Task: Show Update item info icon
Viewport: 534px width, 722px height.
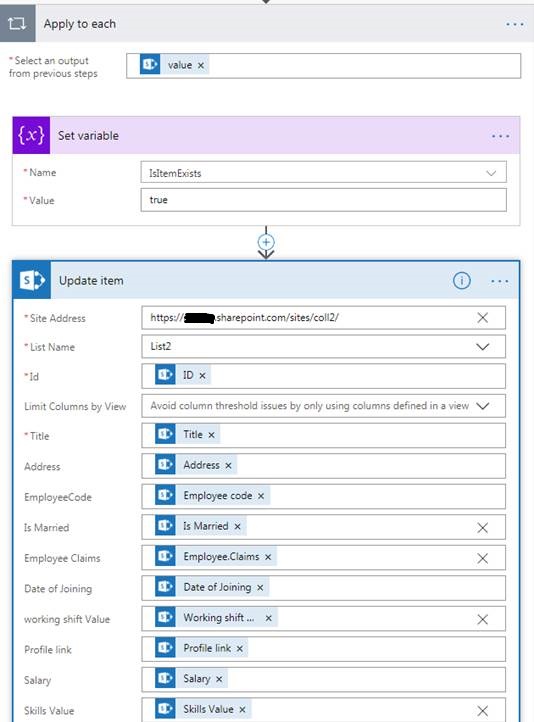Action: (x=462, y=280)
